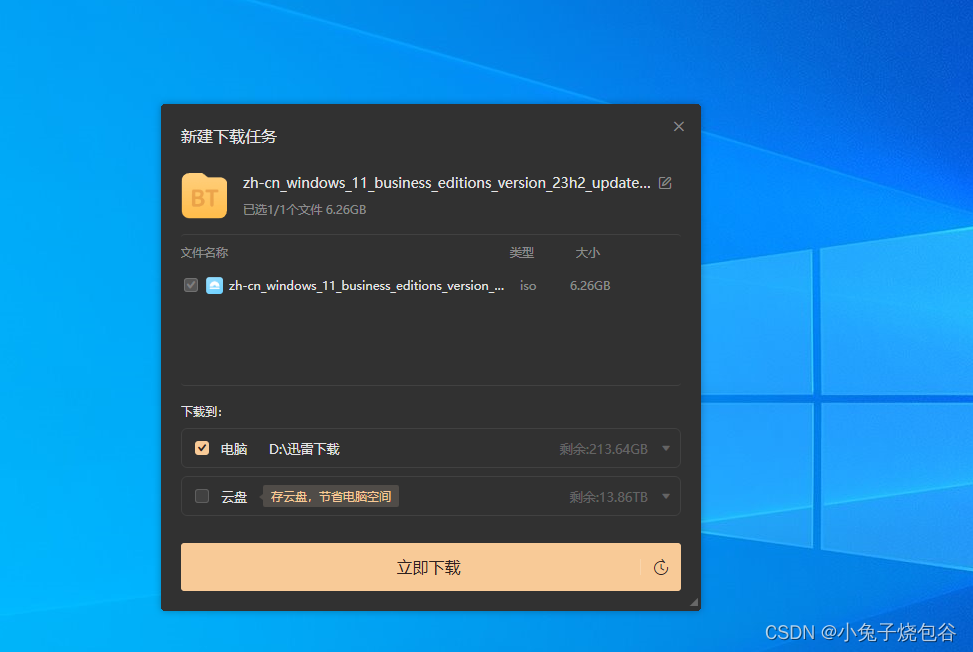Expand the 云盘 location dropdown arrow
Viewport: 973px width, 652px height.
click(x=666, y=496)
